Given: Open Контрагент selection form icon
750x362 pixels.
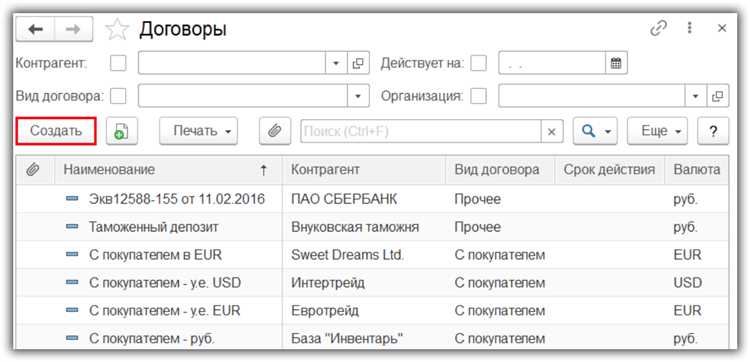Looking at the screenshot, I should click(x=358, y=64).
